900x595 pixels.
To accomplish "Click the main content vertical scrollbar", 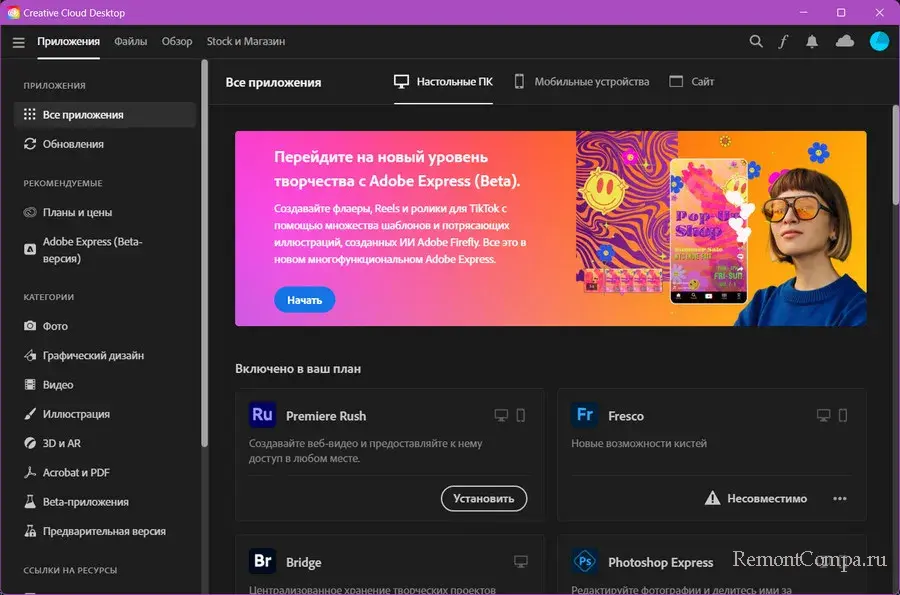I will 896,155.
